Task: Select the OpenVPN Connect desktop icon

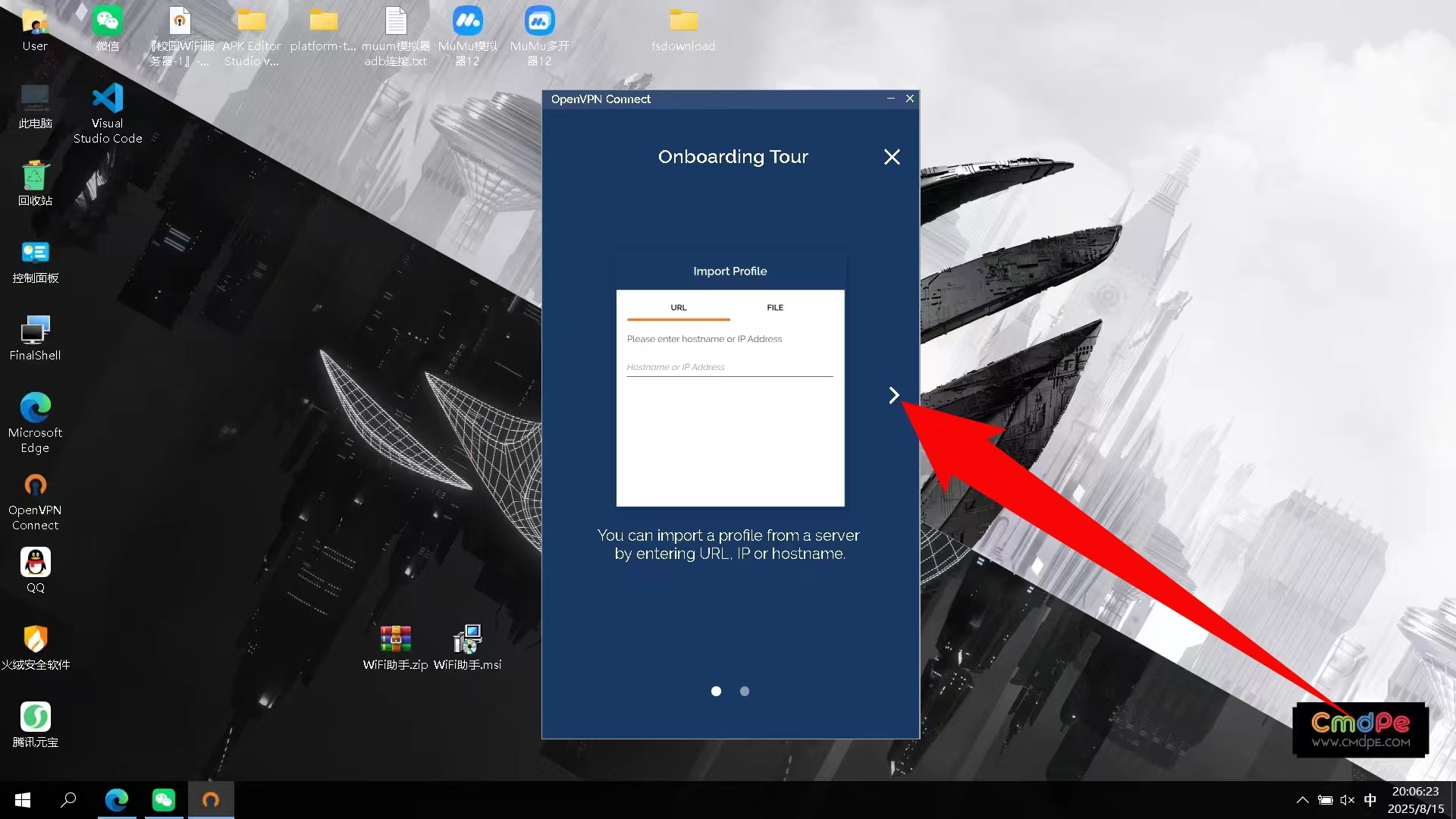Action: 35,500
